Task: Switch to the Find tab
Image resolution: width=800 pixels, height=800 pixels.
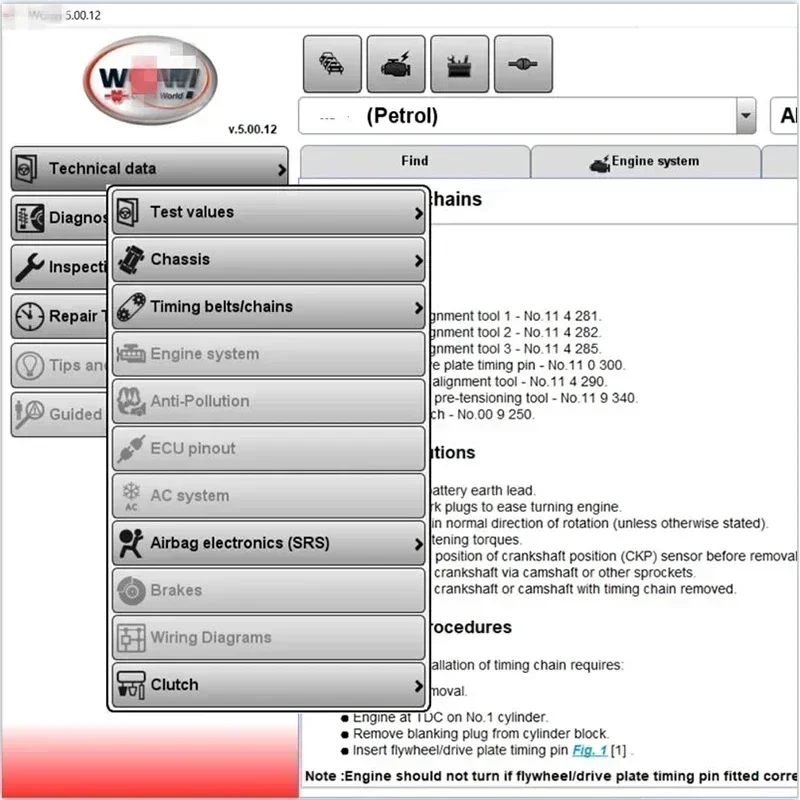Action: click(414, 161)
